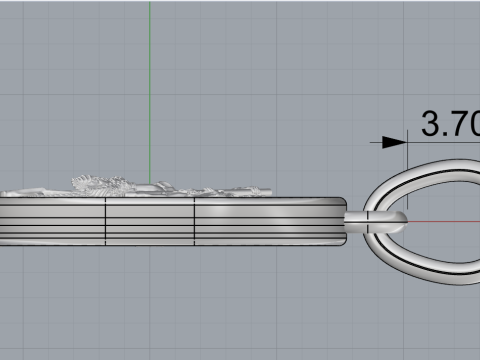Select the flat pendant disc body
480x360 pixels.
tap(173, 222)
